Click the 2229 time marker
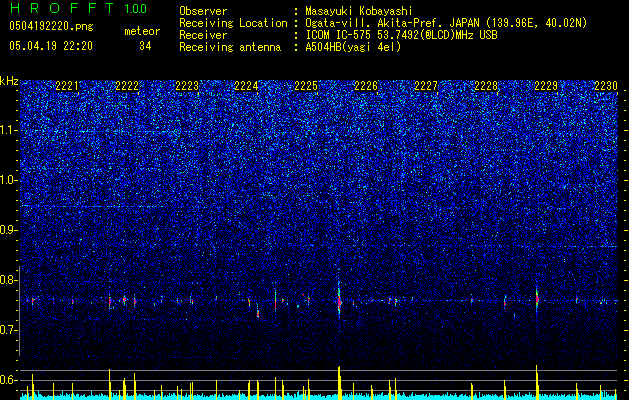629x400 pixels. [546, 86]
